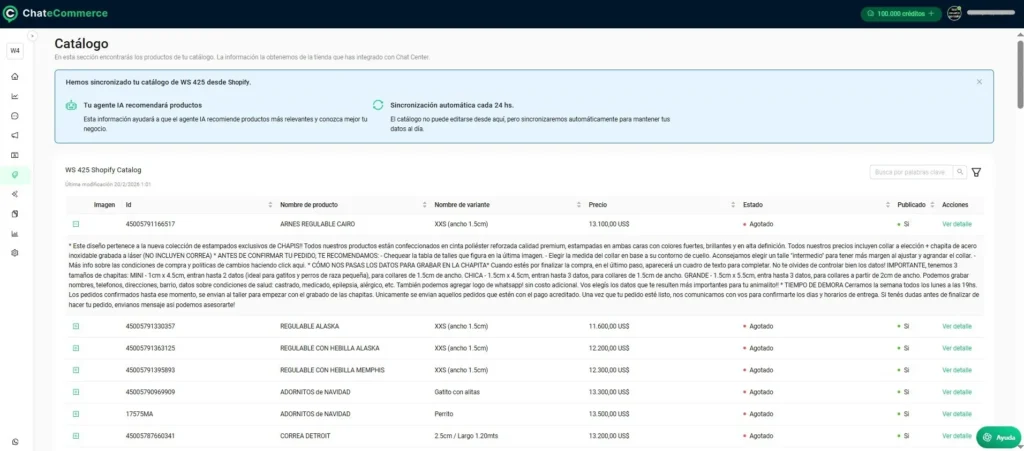Open the integrations icon below the catalog icon
Screen dimensions: 1024x451
tap(15, 194)
